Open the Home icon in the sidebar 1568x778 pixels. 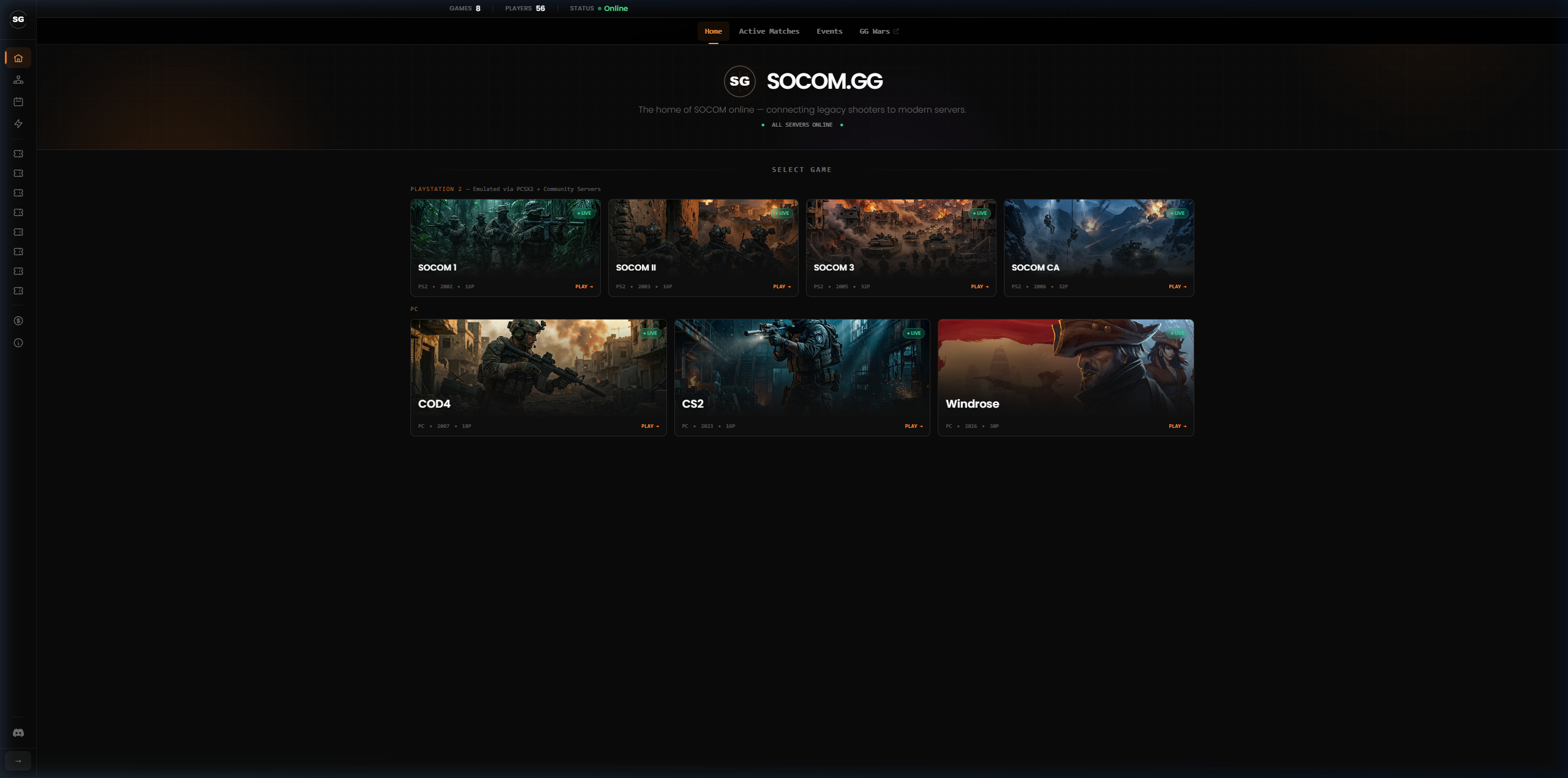point(18,58)
